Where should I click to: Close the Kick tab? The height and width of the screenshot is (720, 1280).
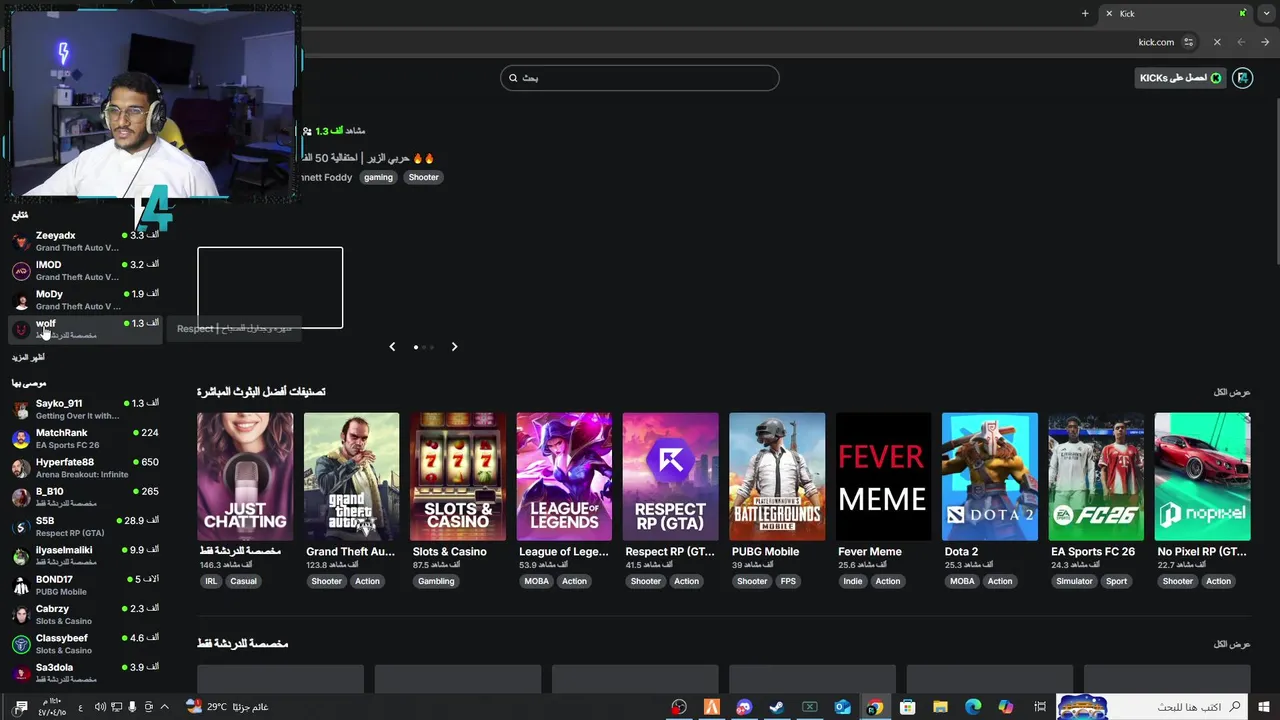(x=1109, y=13)
